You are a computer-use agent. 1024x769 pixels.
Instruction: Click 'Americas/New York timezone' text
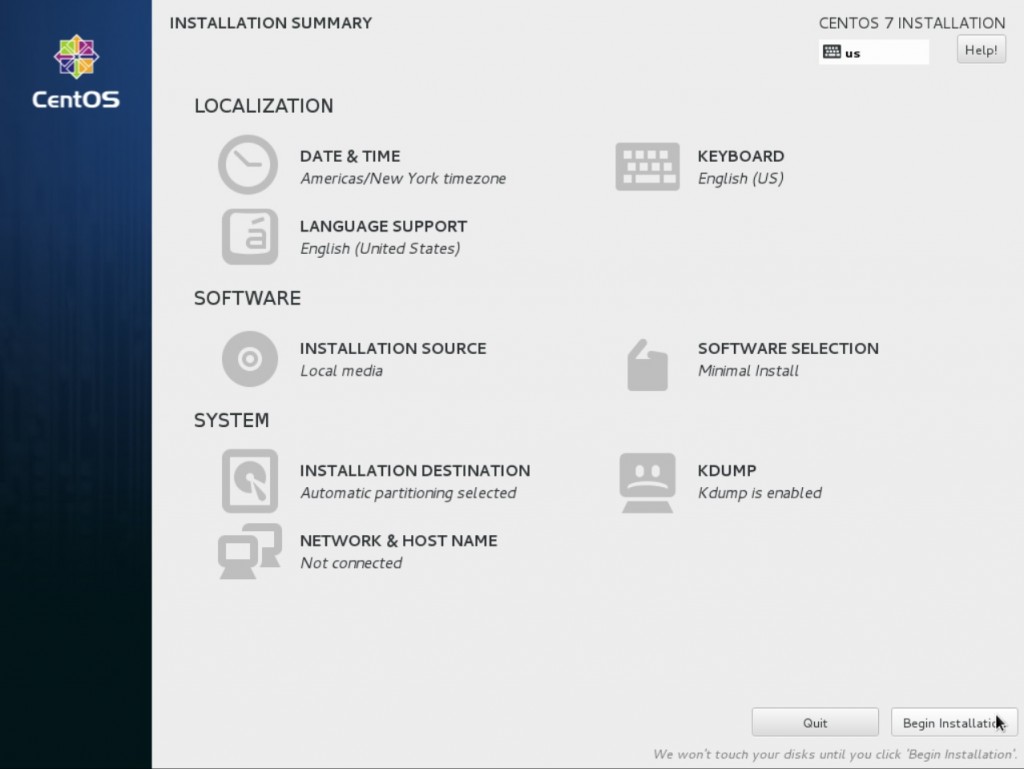[x=403, y=178]
